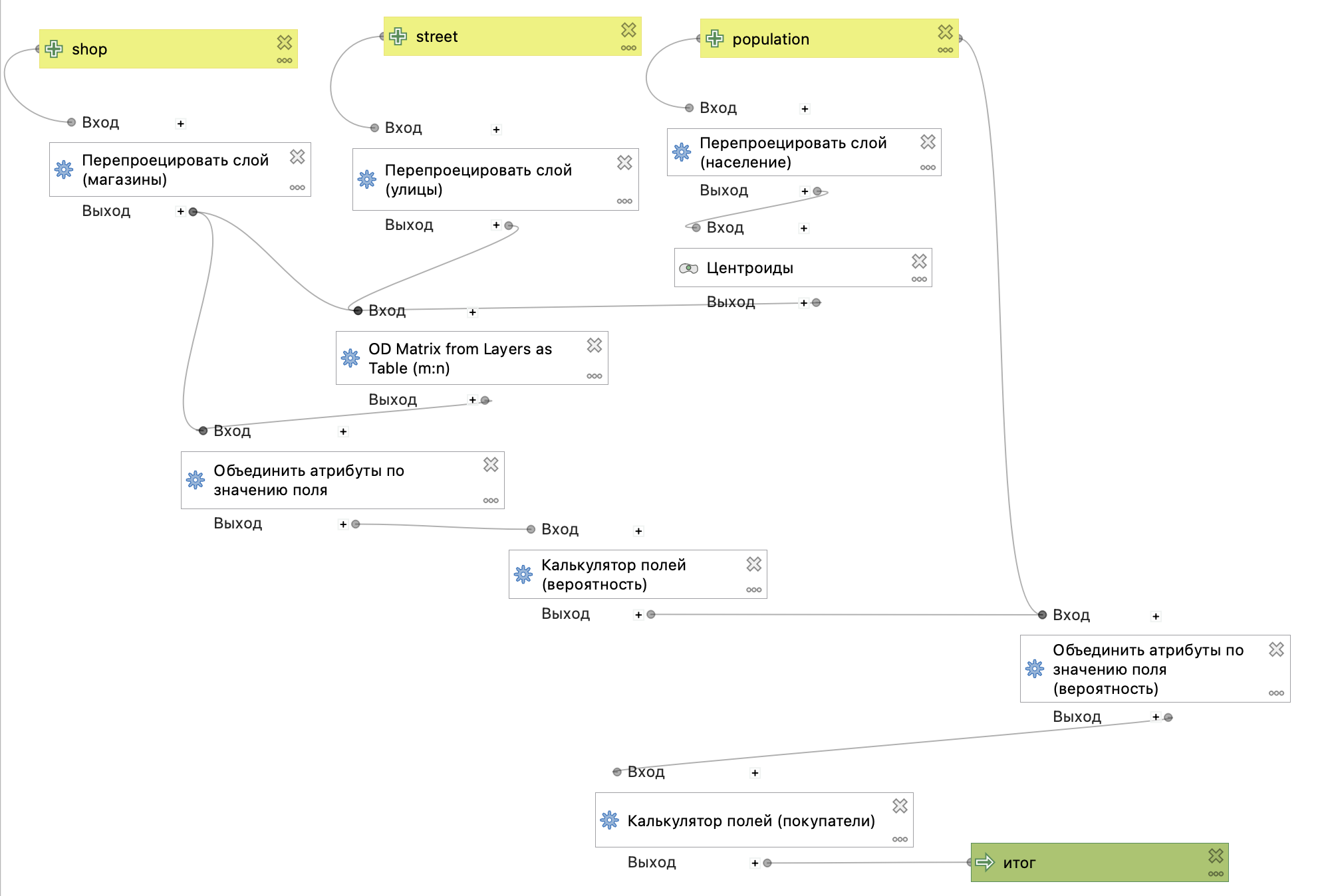Delete the Центроиды algorithm node
The image size is (1322, 896).
919,261
